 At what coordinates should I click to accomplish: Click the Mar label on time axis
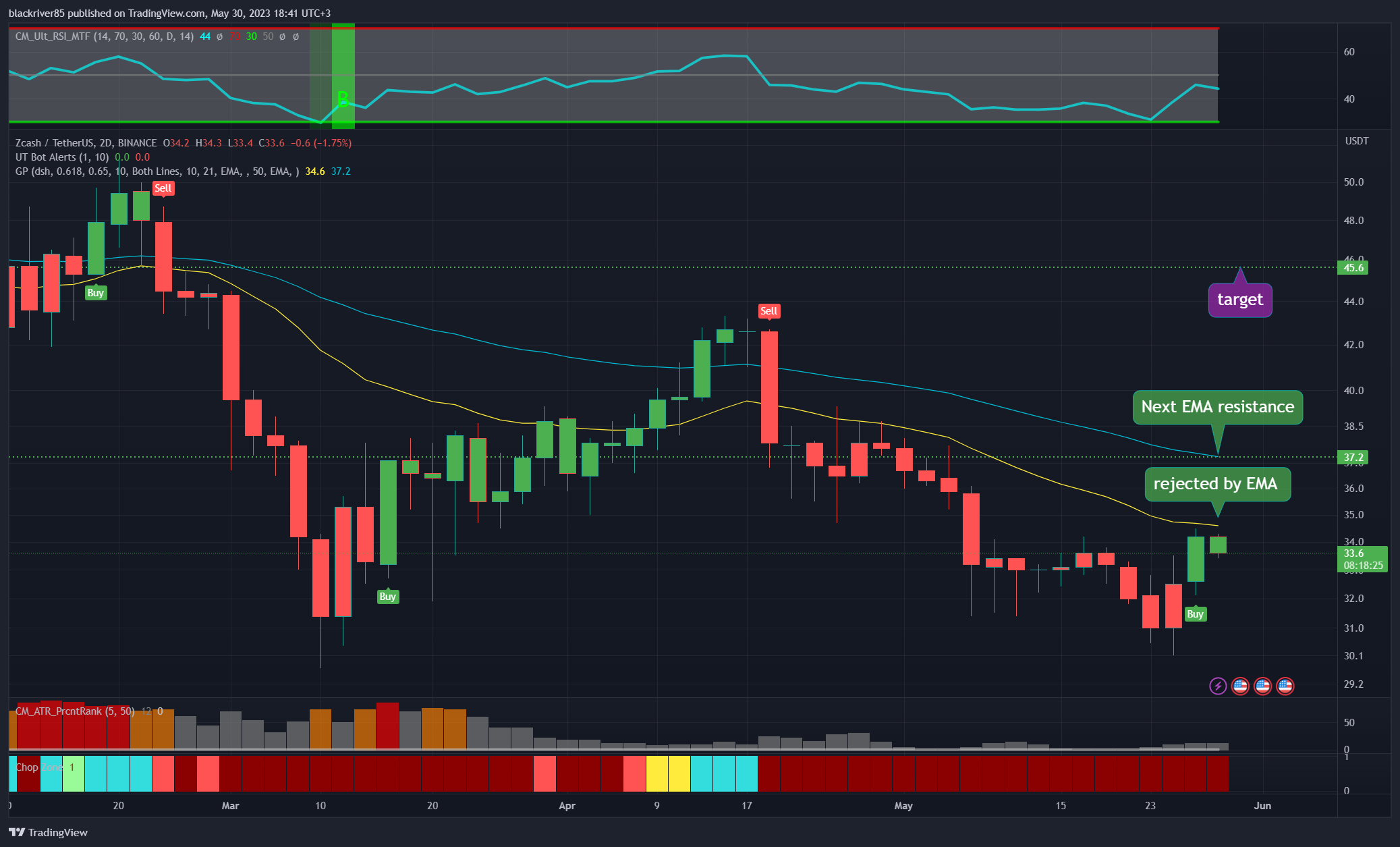(231, 806)
